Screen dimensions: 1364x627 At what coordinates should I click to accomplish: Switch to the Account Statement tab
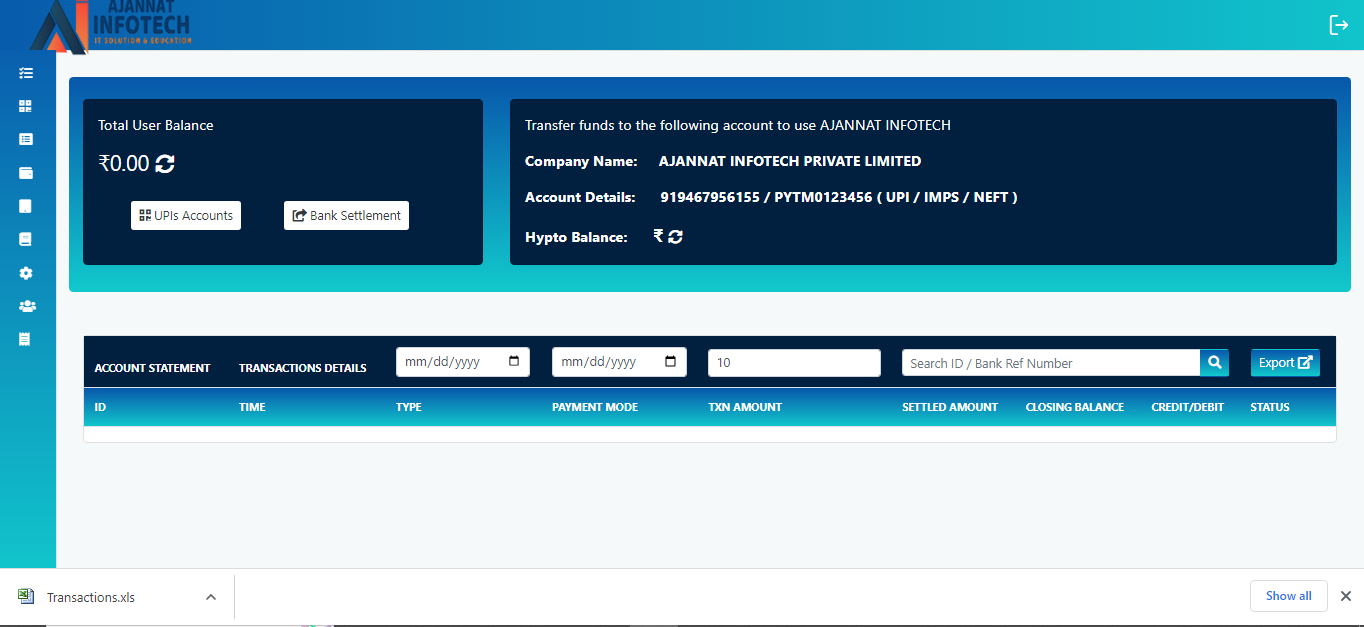coord(152,368)
